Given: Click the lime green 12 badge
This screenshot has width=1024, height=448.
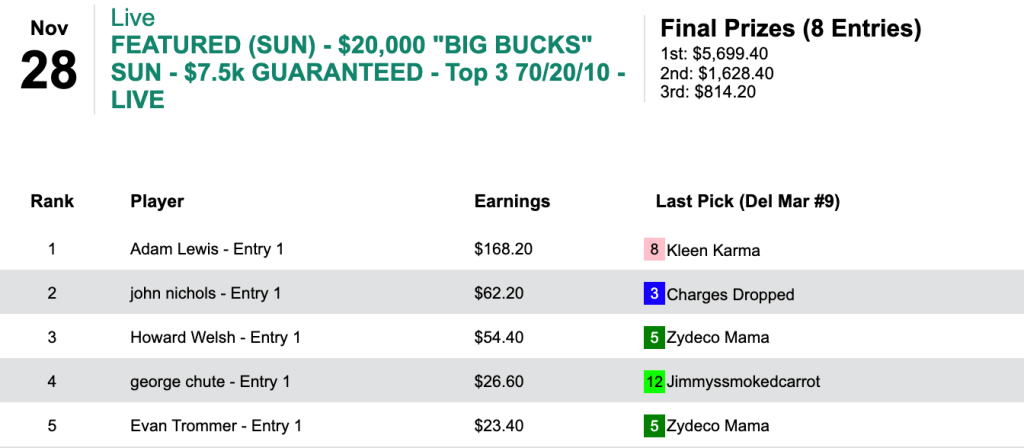Looking at the screenshot, I should click(654, 382).
